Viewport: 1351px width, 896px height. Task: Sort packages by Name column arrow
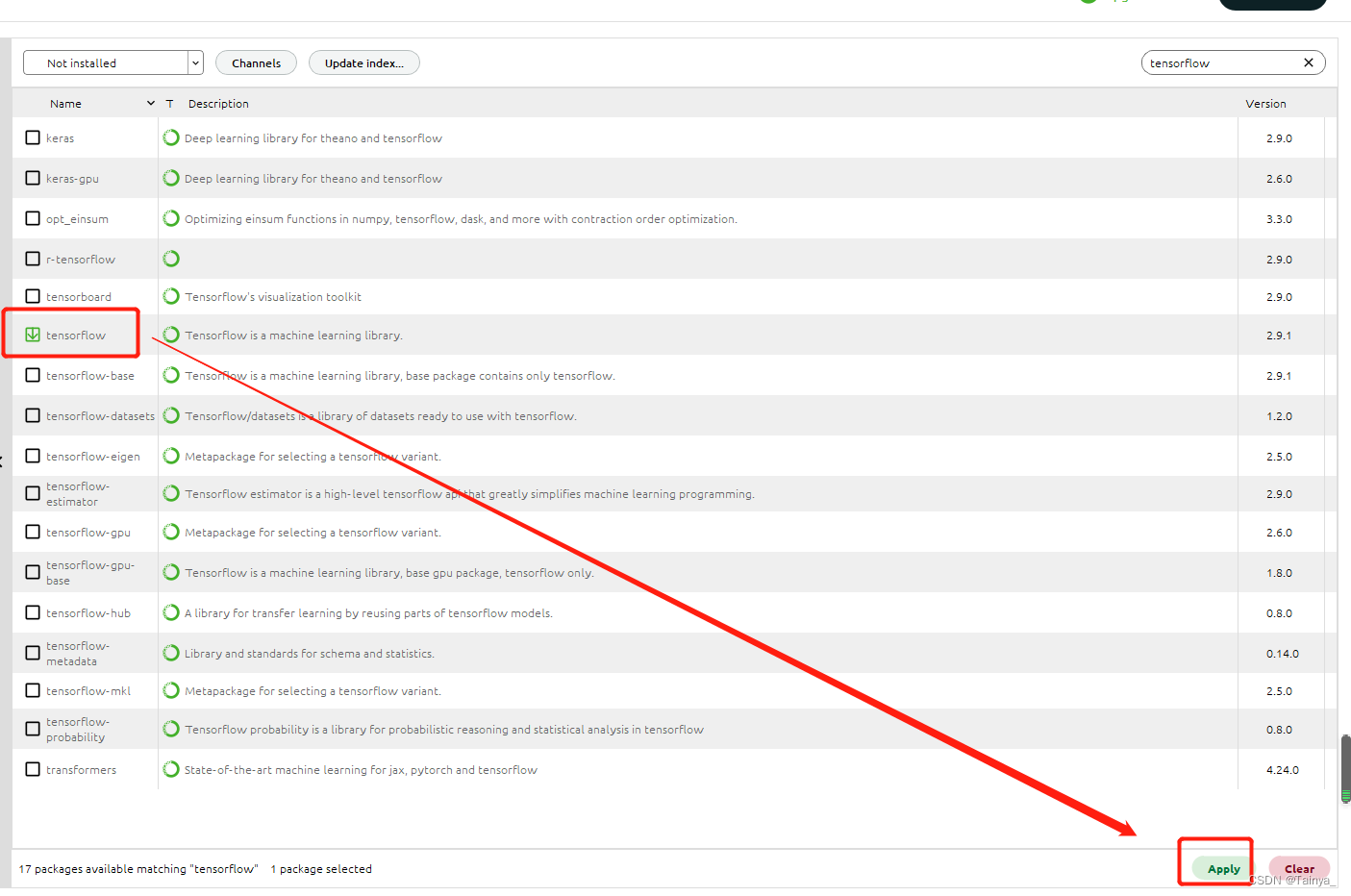coord(151,103)
